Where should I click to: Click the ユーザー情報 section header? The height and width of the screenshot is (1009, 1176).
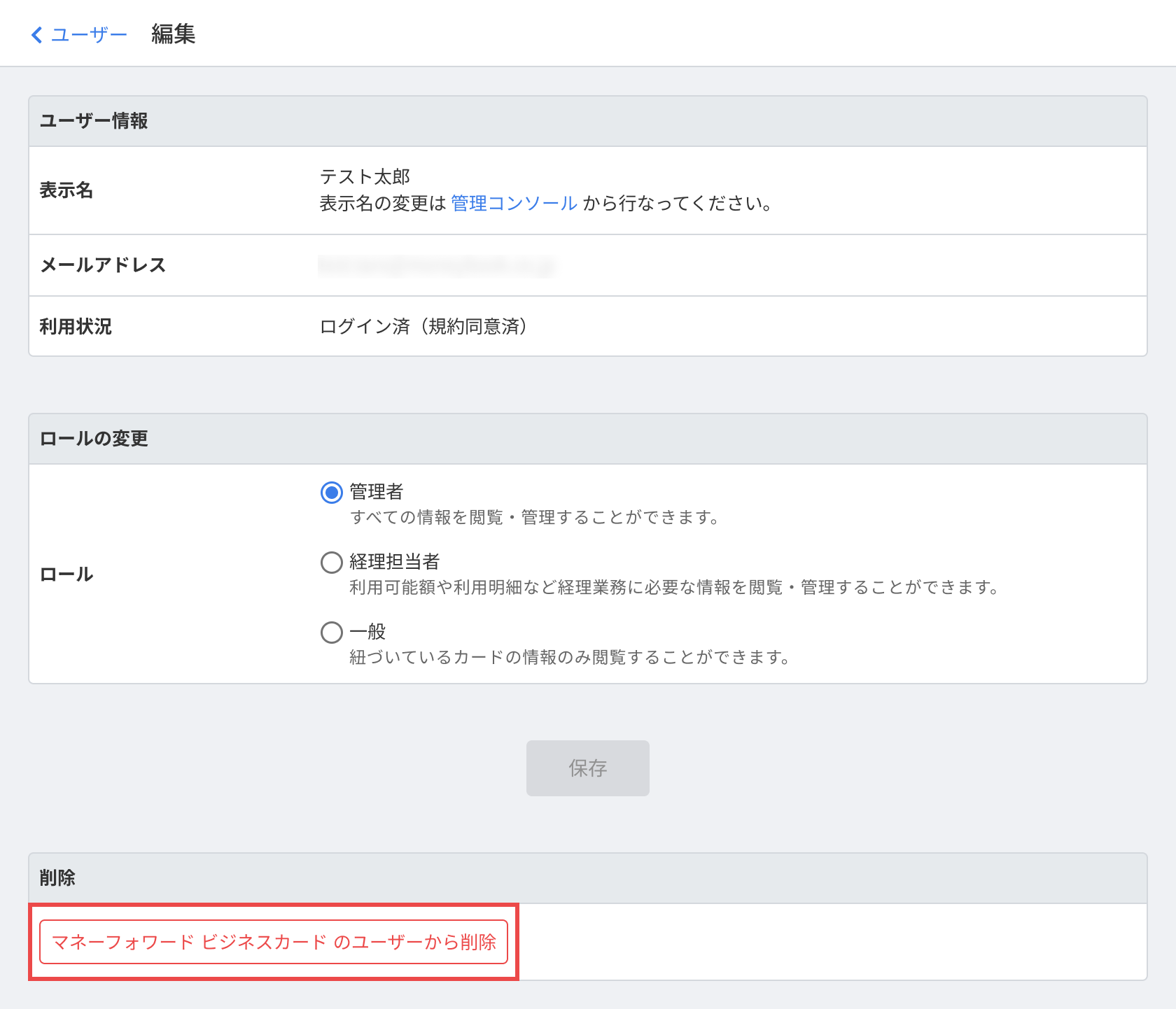click(94, 121)
